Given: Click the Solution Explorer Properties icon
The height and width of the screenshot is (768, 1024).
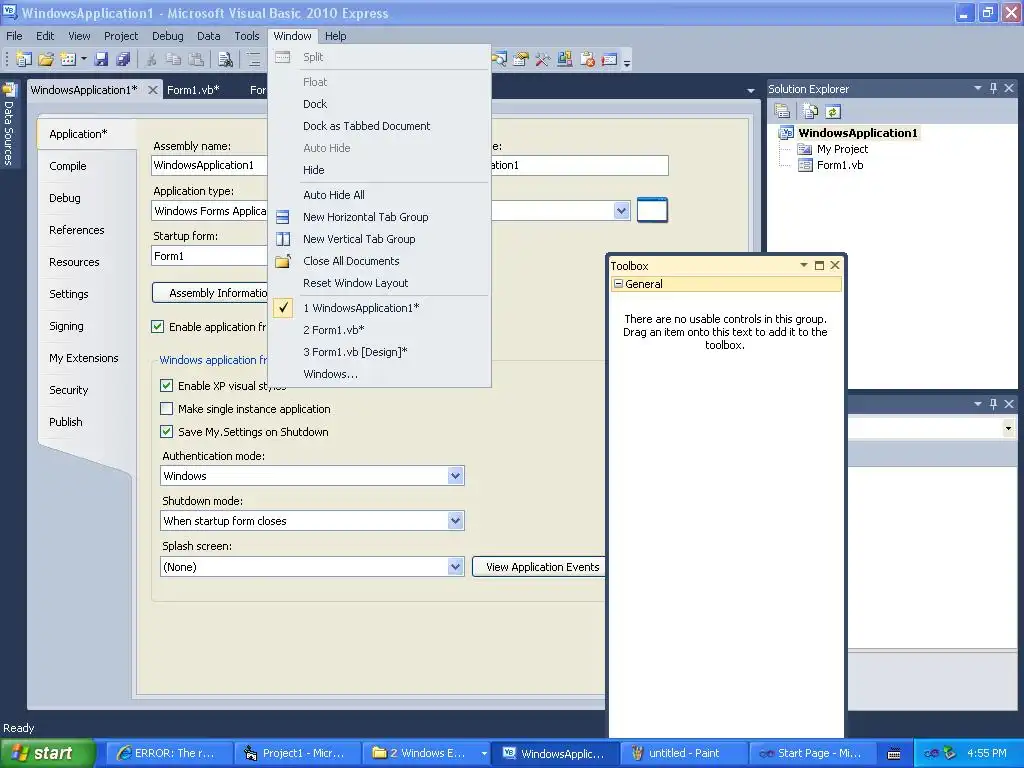Looking at the screenshot, I should pos(782,112).
